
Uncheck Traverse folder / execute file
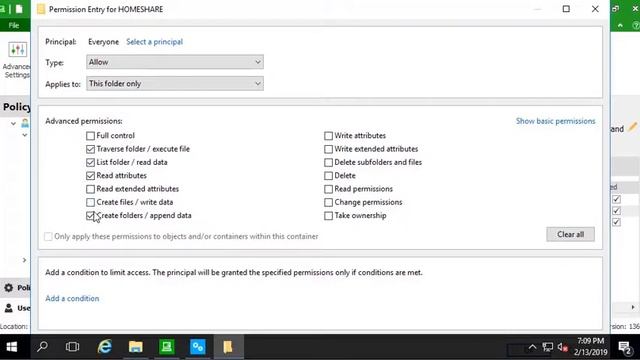90,149
